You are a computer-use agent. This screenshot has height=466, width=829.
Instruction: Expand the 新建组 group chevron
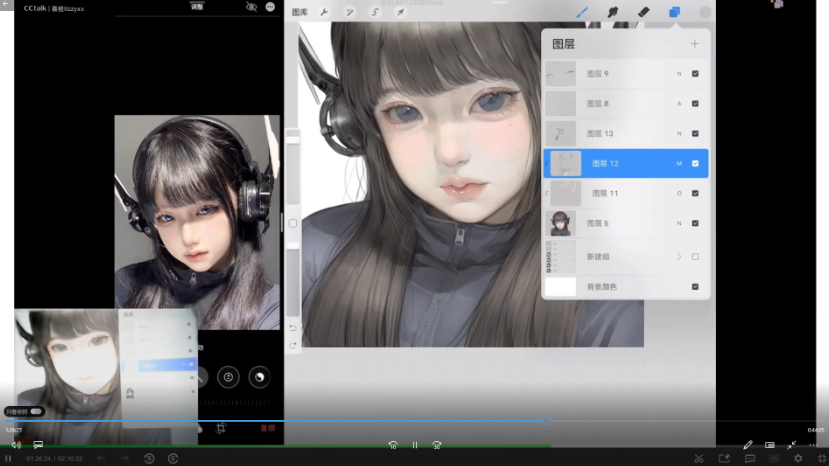click(679, 257)
